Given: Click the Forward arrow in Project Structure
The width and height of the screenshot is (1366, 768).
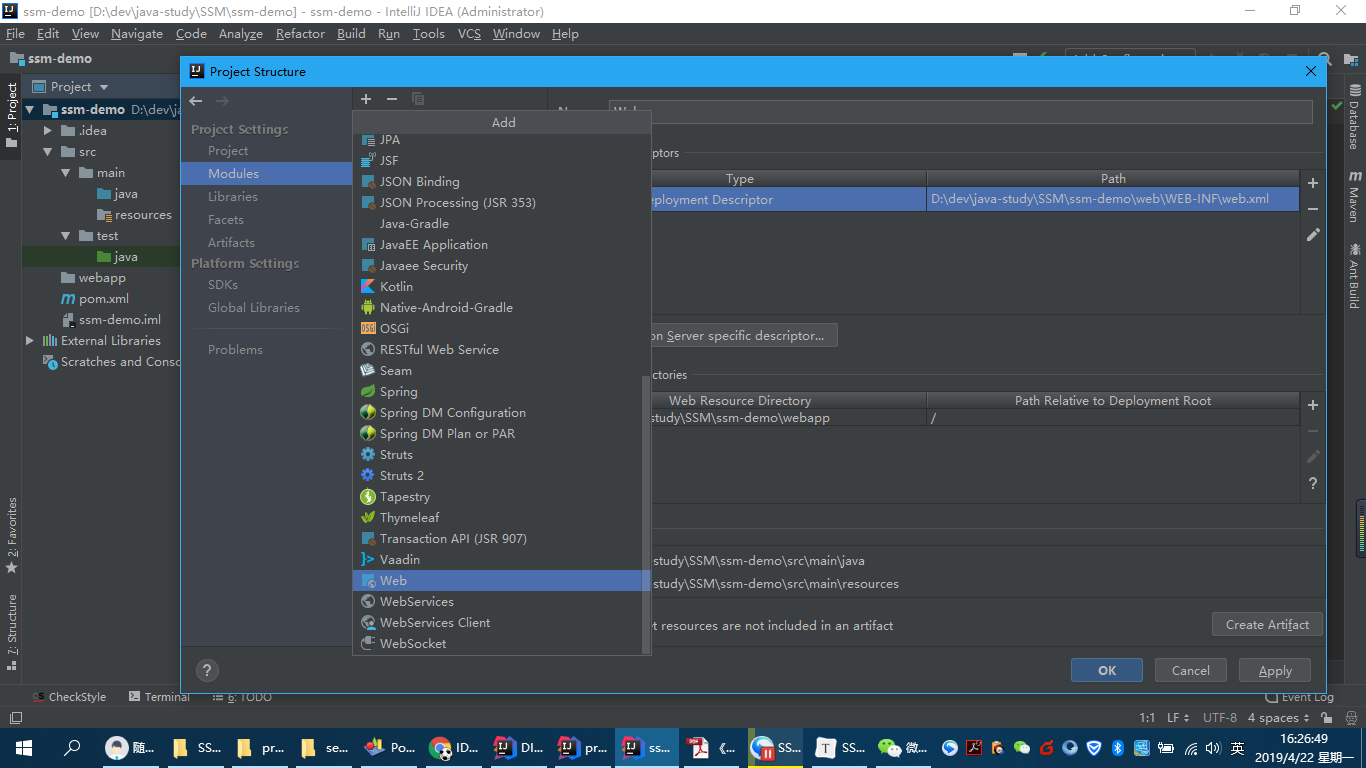Looking at the screenshot, I should point(222,101).
